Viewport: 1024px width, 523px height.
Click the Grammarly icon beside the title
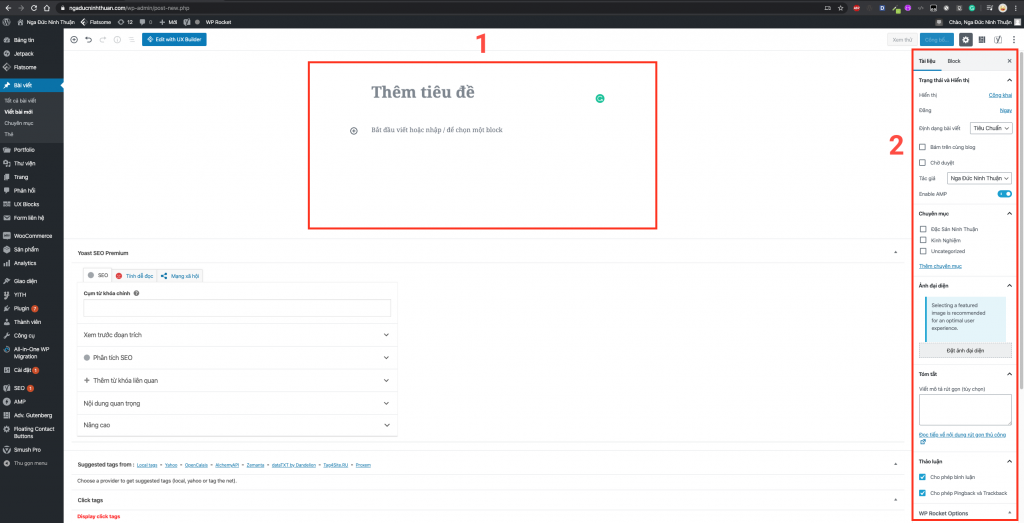click(600, 99)
